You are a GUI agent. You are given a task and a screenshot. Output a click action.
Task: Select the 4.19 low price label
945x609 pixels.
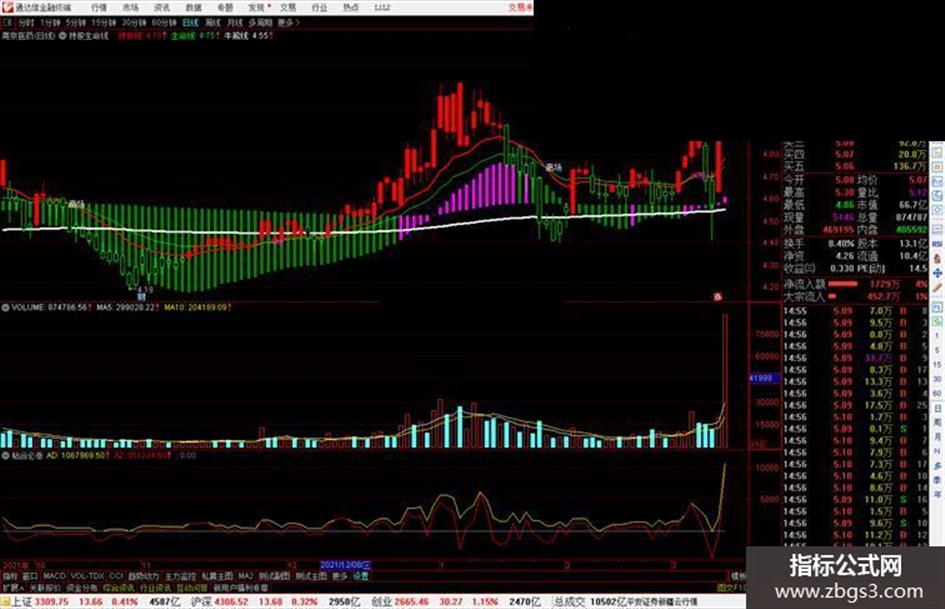coord(145,290)
